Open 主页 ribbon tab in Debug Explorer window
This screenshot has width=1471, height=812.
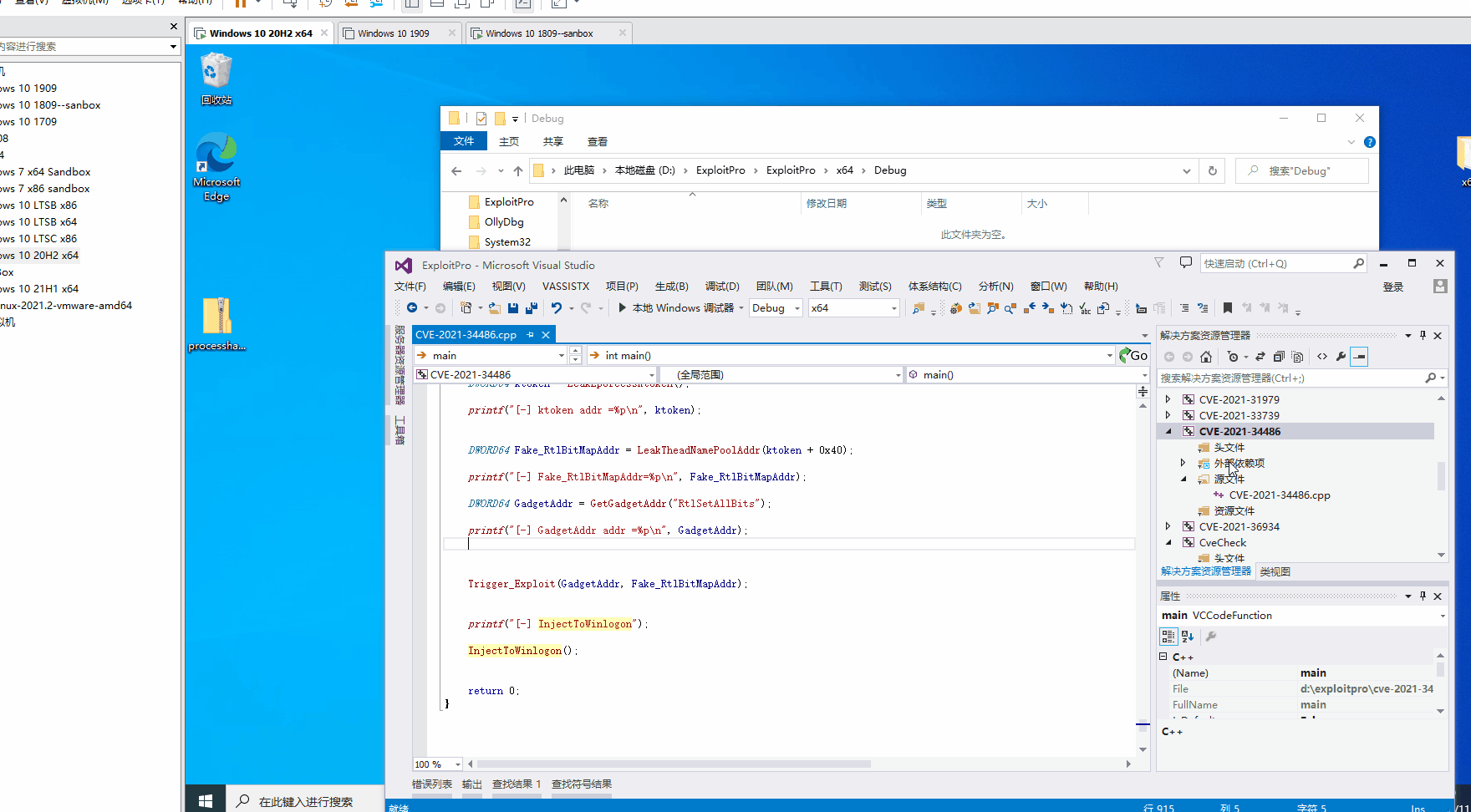509,141
